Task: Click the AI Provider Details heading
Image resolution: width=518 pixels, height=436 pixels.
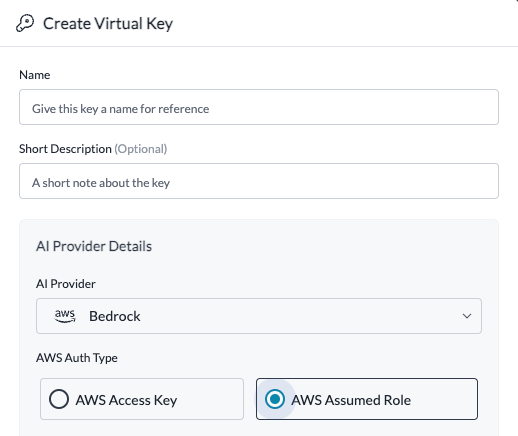Action: 94,246
